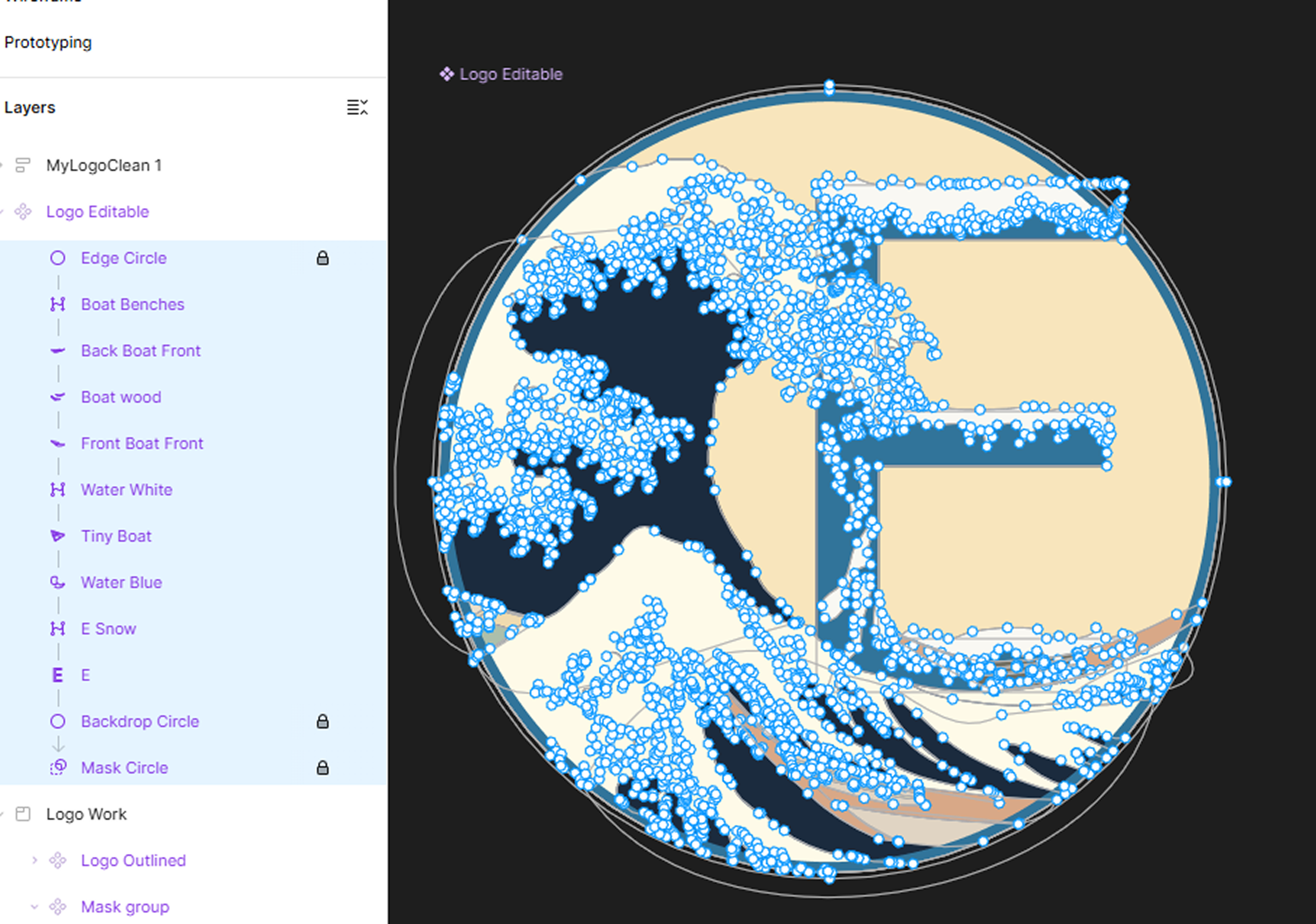Click the Logo Editable component icon
Image resolution: width=1316 pixels, height=924 pixels.
tap(23, 211)
